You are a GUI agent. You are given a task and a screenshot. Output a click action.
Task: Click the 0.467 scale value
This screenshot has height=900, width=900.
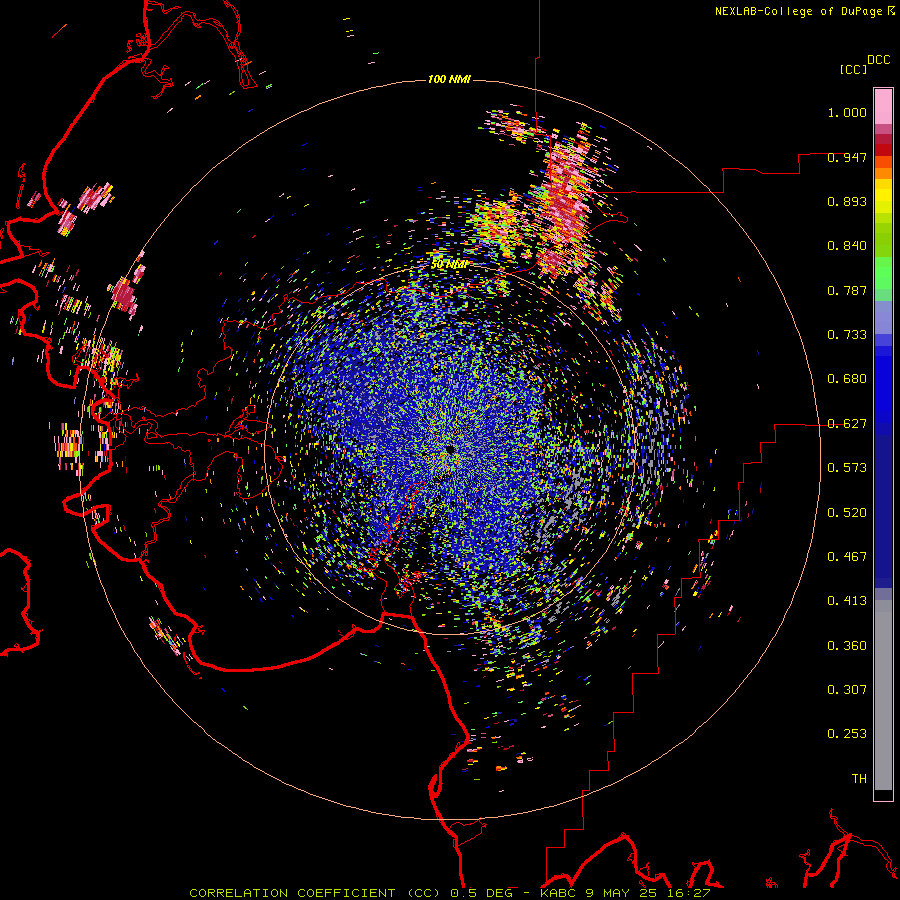pyautogui.click(x=847, y=557)
